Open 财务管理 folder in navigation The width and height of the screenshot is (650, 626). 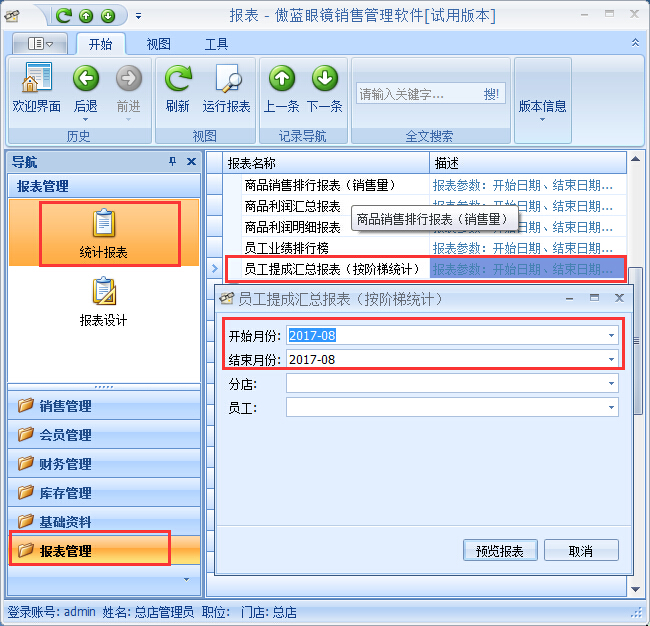pos(104,463)
